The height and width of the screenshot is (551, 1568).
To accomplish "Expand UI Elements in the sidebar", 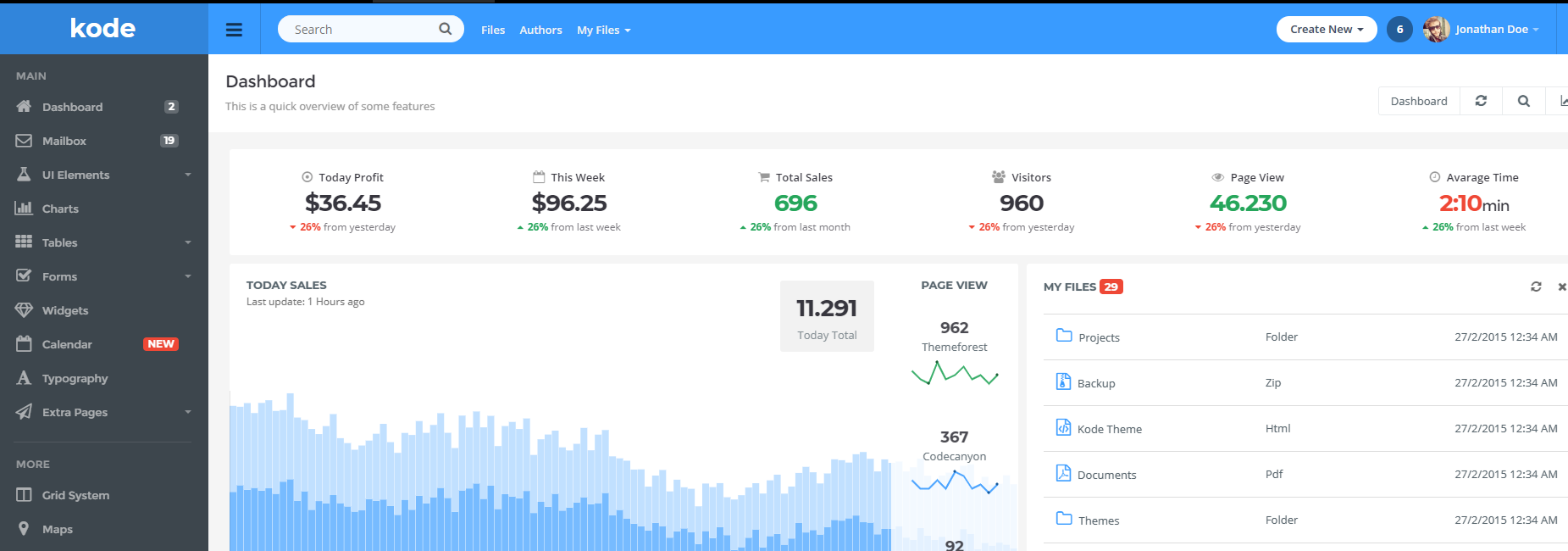I will 76,175.
